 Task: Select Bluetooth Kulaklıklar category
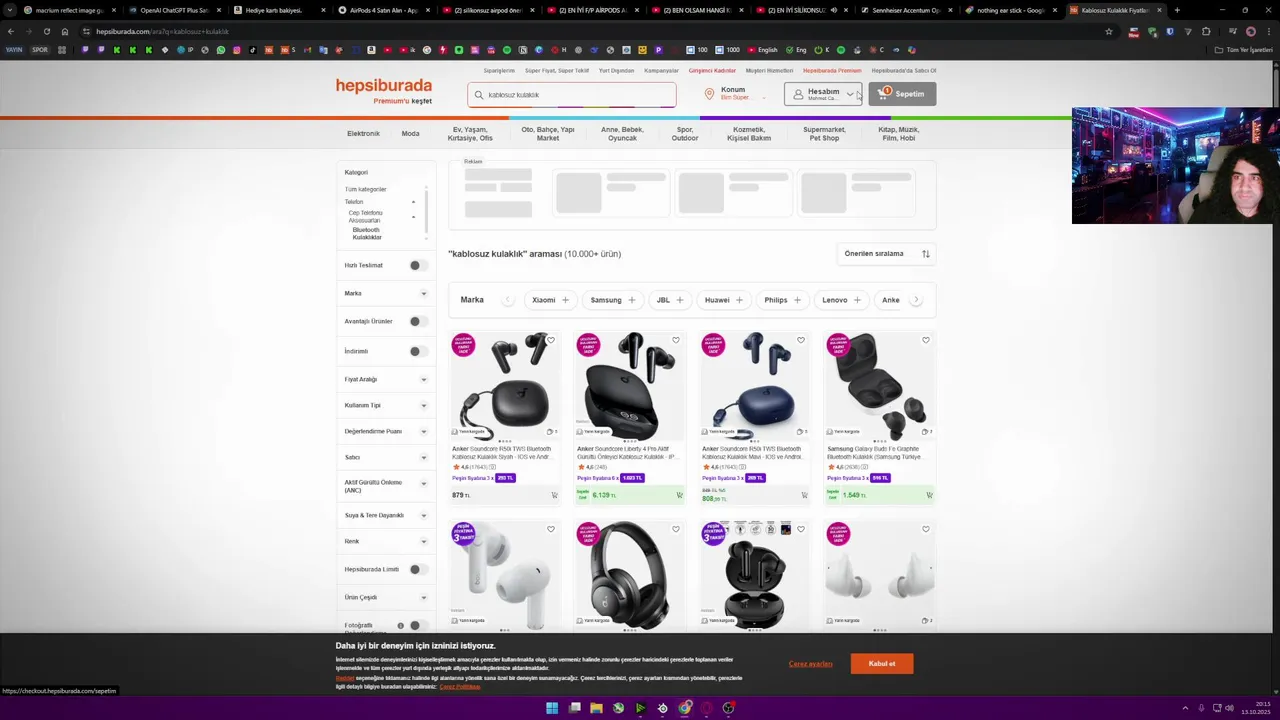(x=367, y=234)
